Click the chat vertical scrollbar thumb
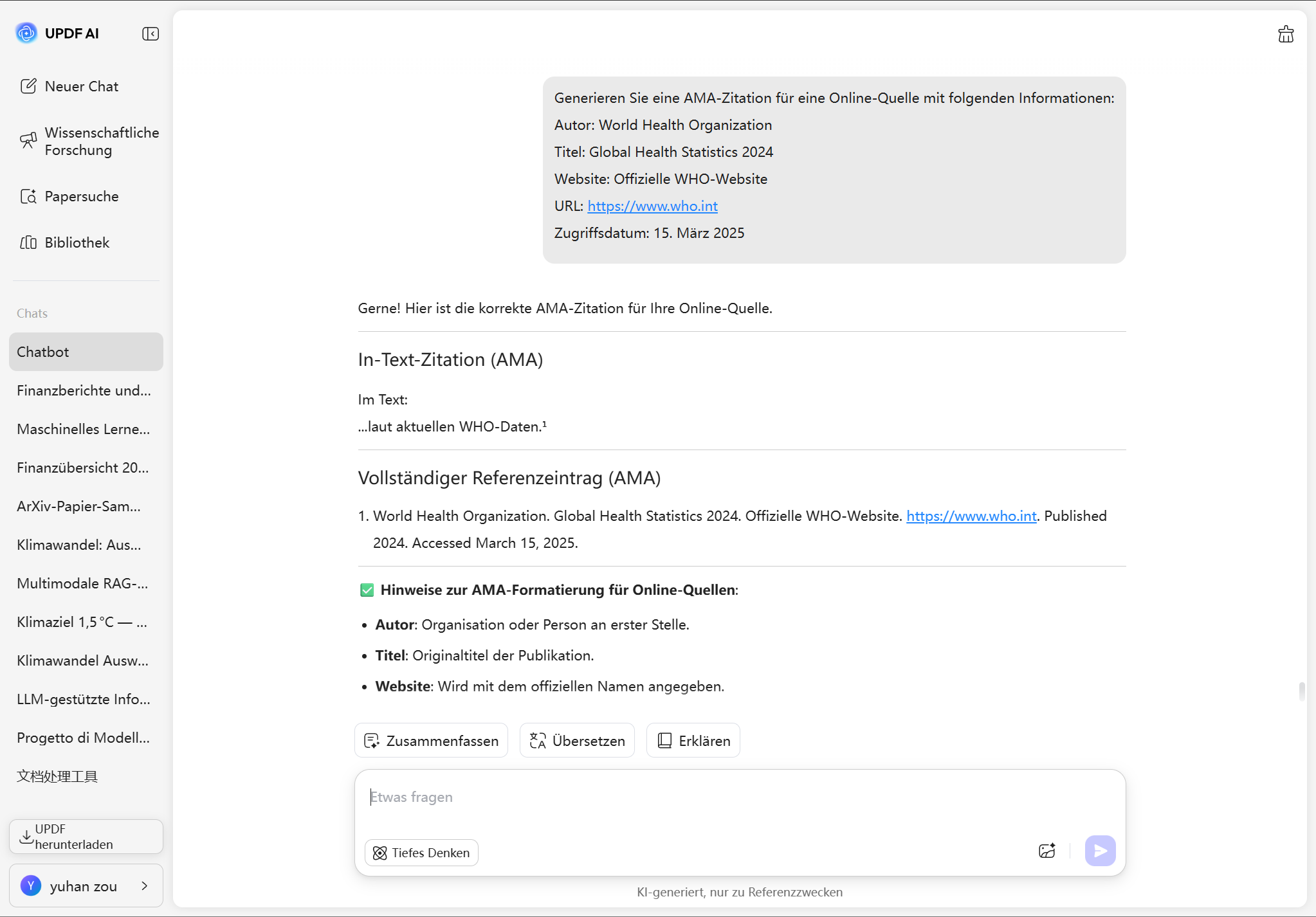 point(1301,691)
